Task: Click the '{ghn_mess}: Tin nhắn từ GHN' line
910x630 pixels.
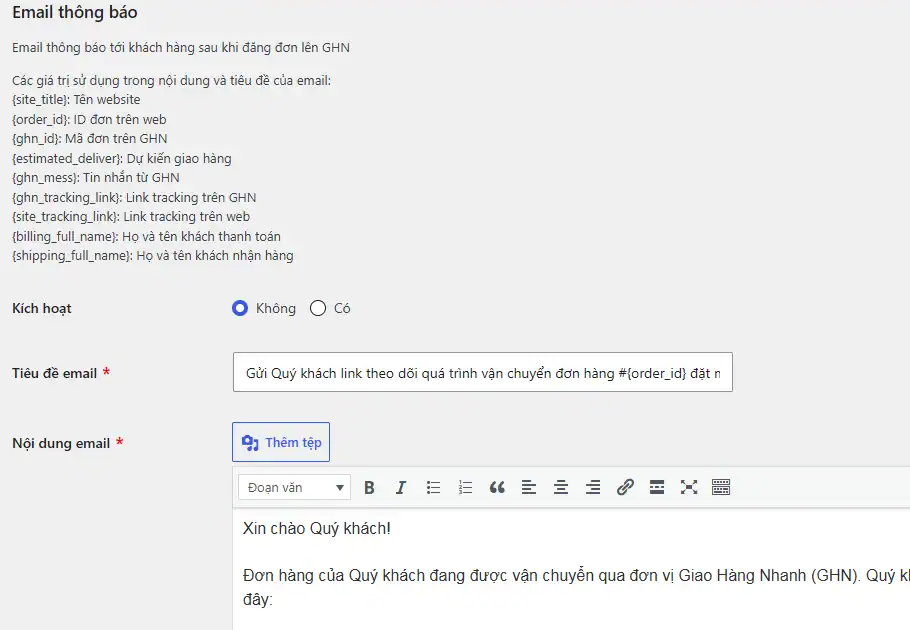Action: pyautogui.click(x=96, y=178)
